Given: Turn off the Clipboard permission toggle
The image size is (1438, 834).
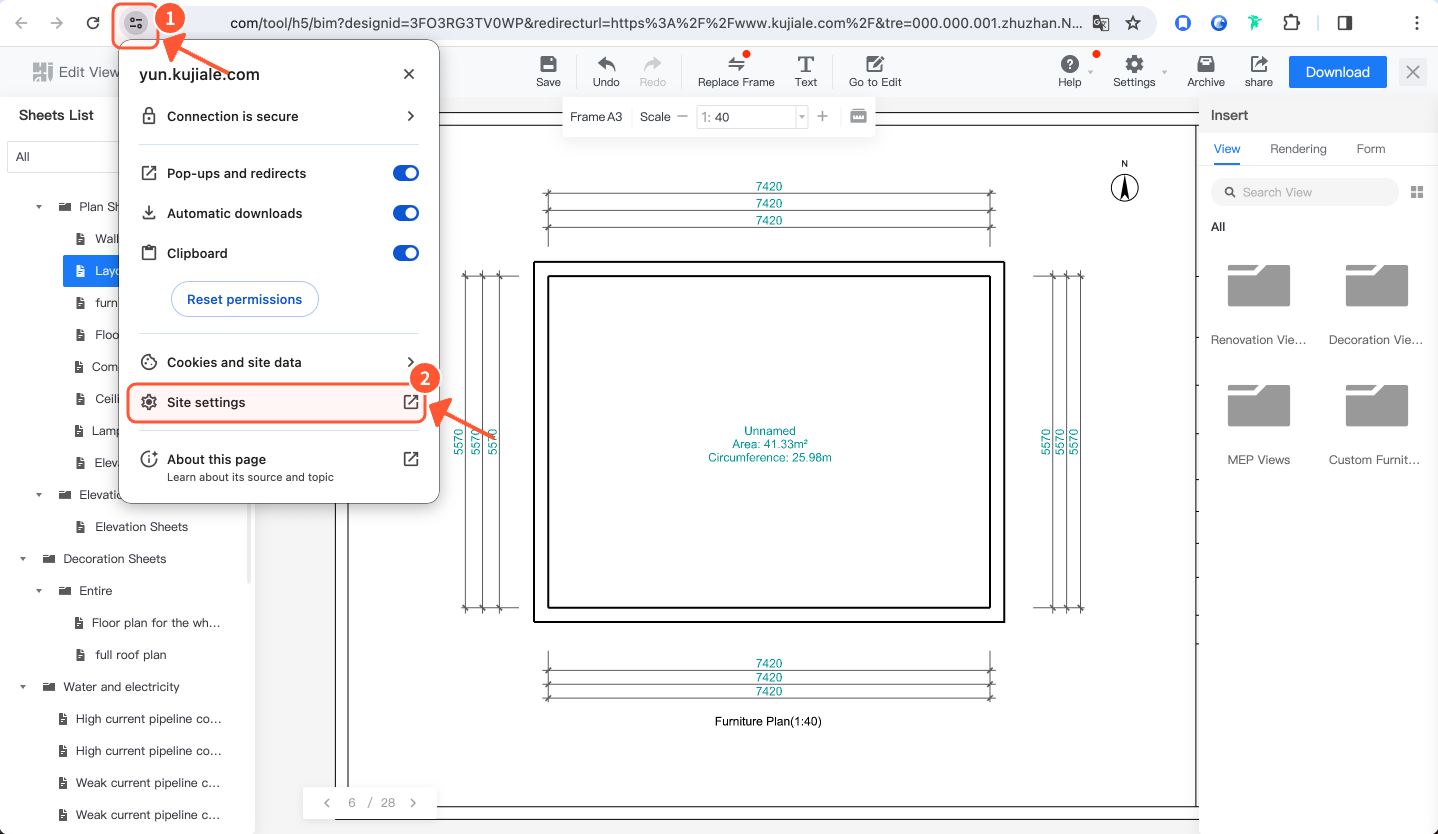Looking at the screenshot, I should tap(405, 253).
